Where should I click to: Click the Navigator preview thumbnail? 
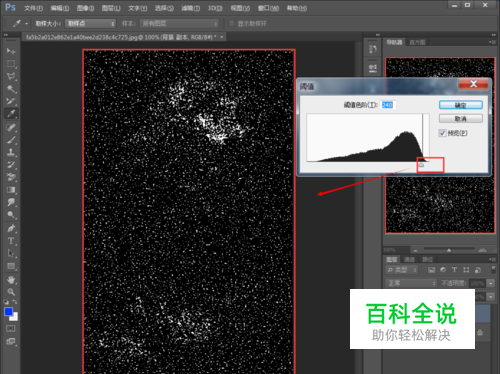[440, 145]
